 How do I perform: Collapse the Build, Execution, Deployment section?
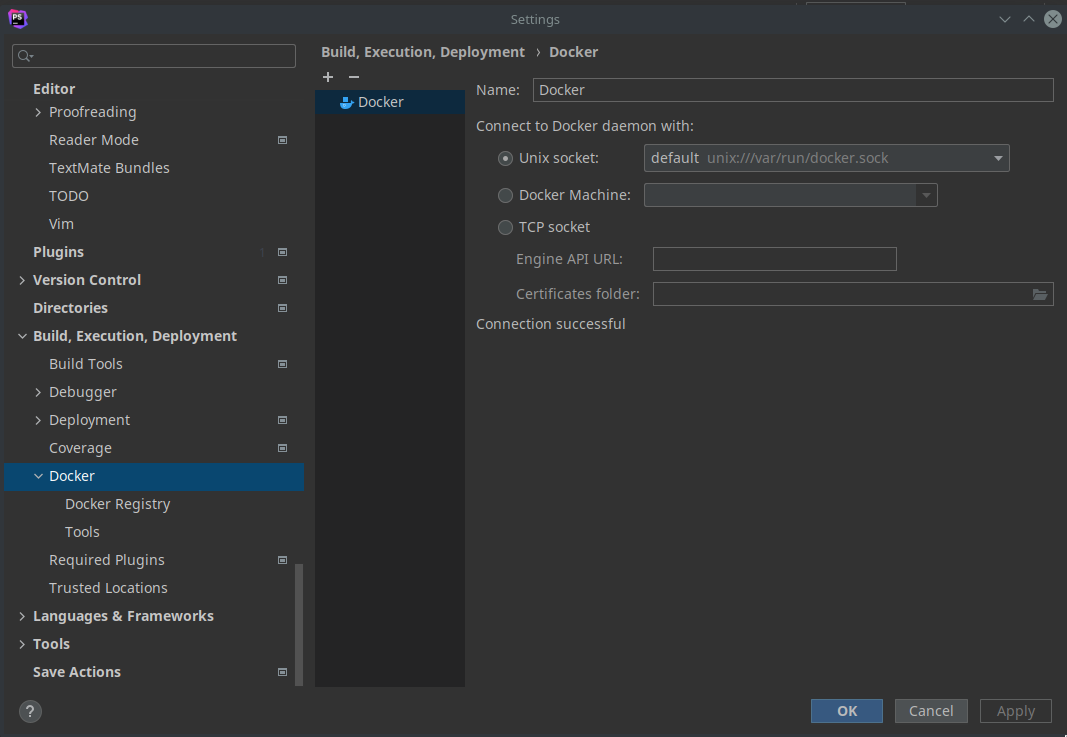pyautogui.click(x=22, y=336)
